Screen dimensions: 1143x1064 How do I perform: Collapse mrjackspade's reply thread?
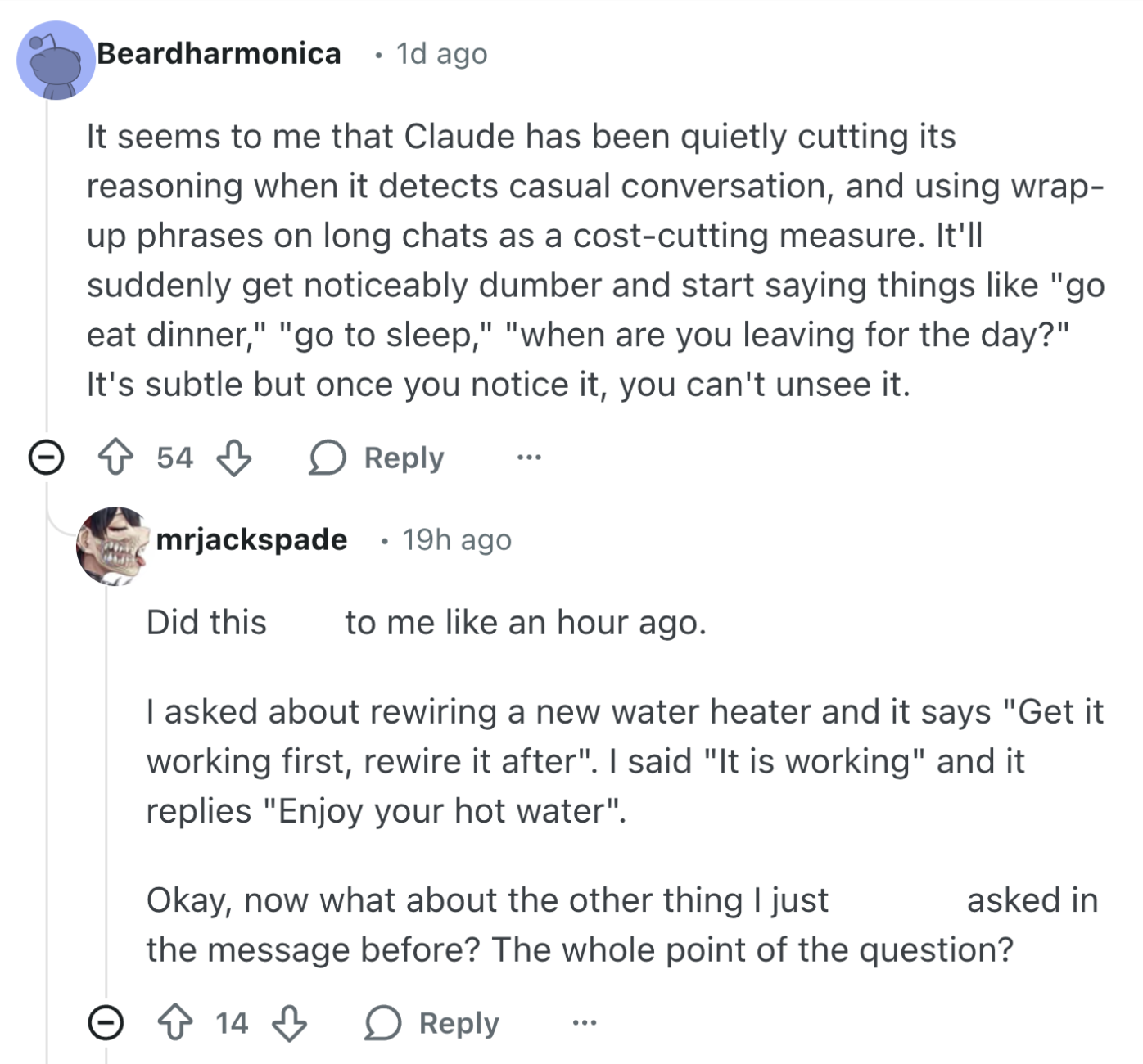106,1023
